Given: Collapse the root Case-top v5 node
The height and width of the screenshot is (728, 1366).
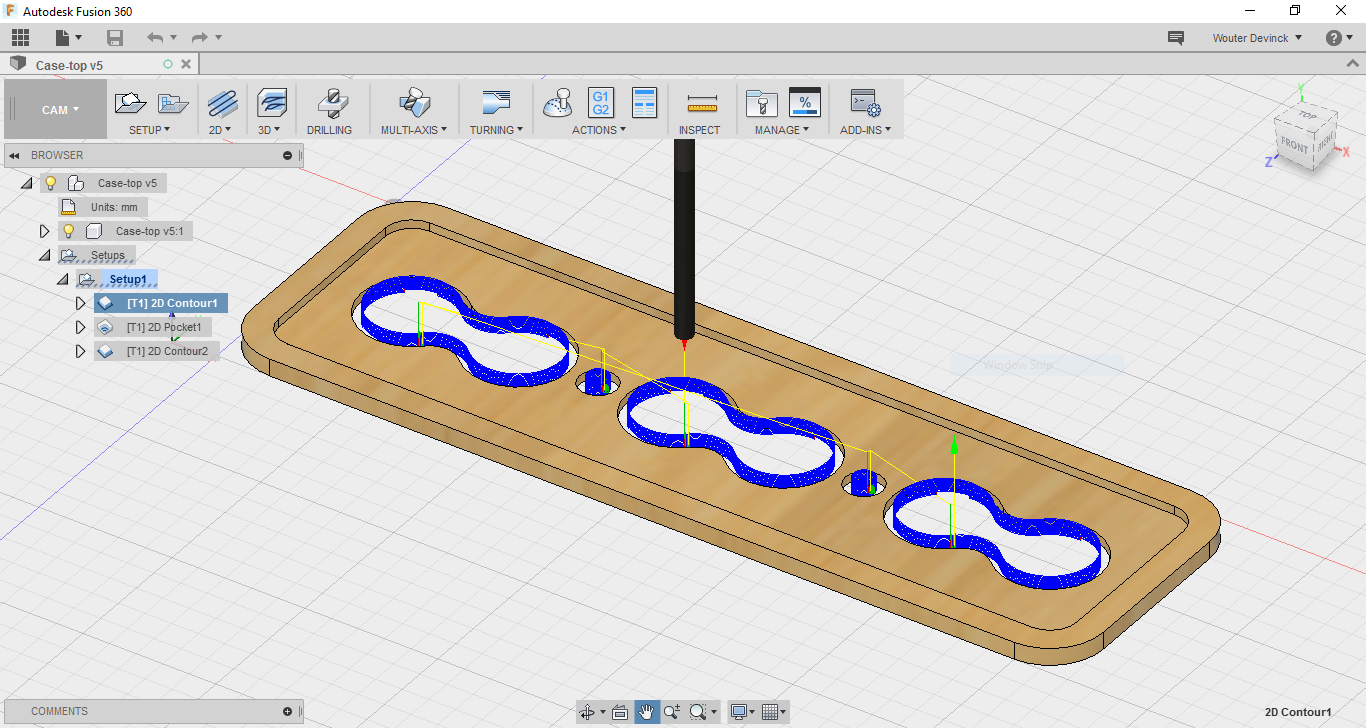Looking at the screenshot, I should coord(27,183).
